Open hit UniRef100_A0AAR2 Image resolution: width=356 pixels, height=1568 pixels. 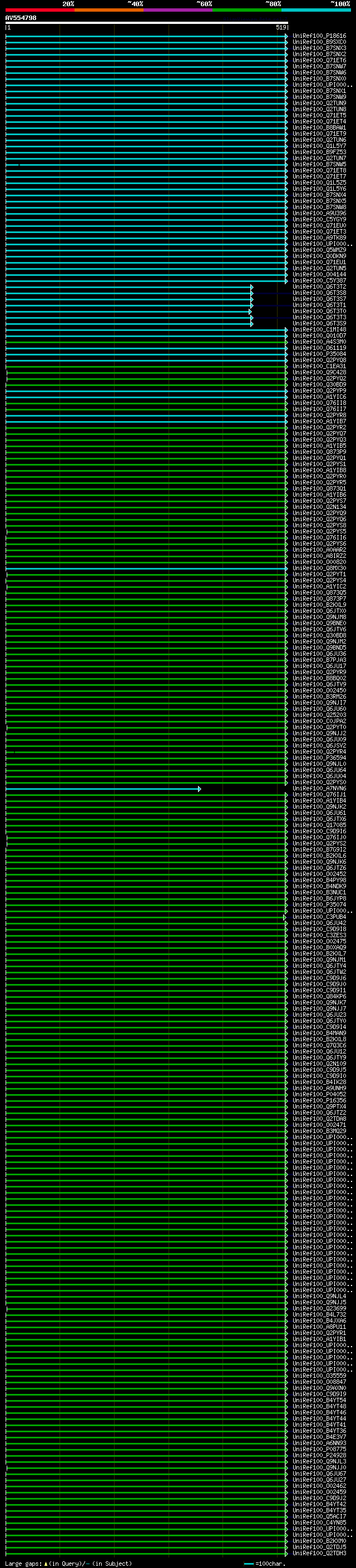[319, 550]
